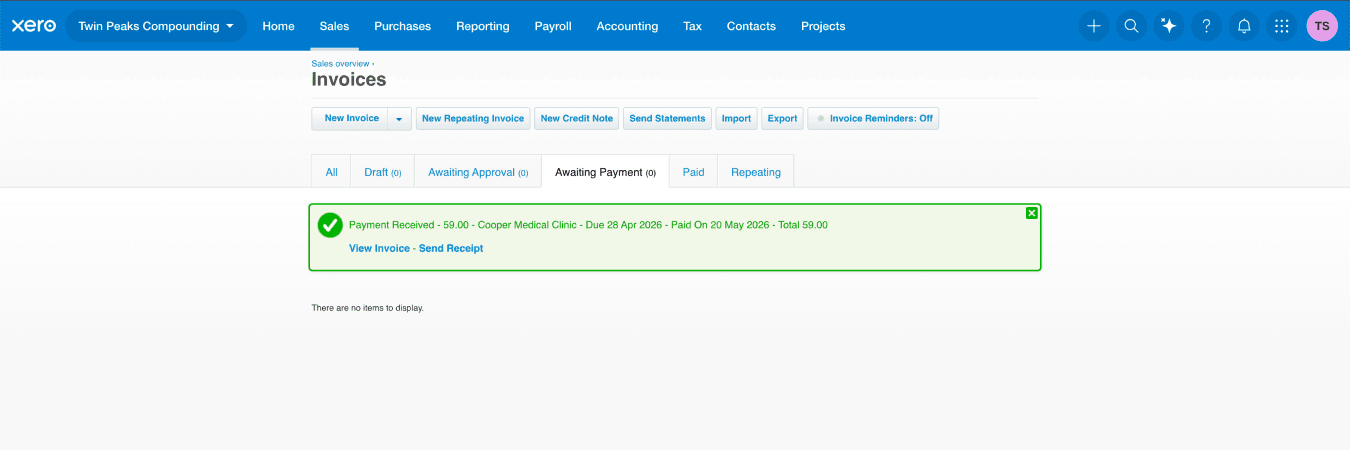Open Twin Peaks Compounding organisation dropdown

[x=156, y=26]
